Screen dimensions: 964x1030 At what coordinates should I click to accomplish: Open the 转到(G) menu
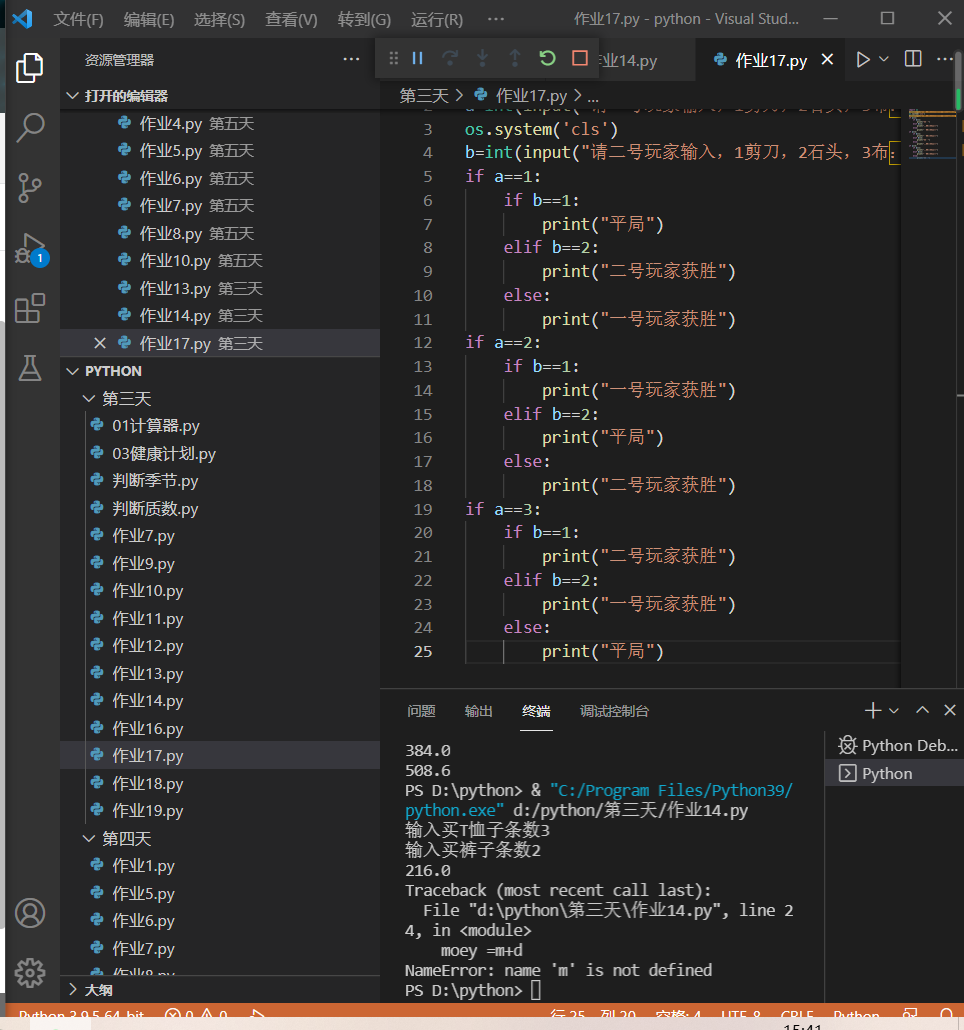pos(364,20)
